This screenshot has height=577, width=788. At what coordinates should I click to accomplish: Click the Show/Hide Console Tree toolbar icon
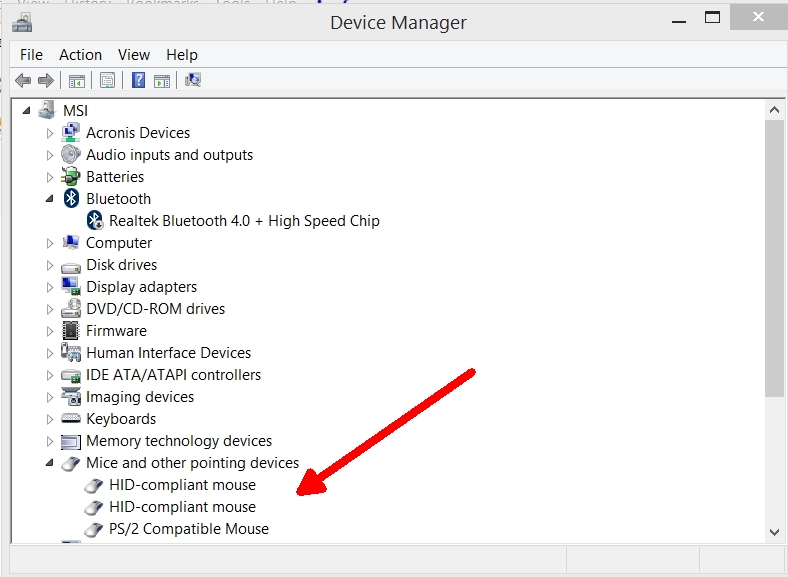coord(76,81)
